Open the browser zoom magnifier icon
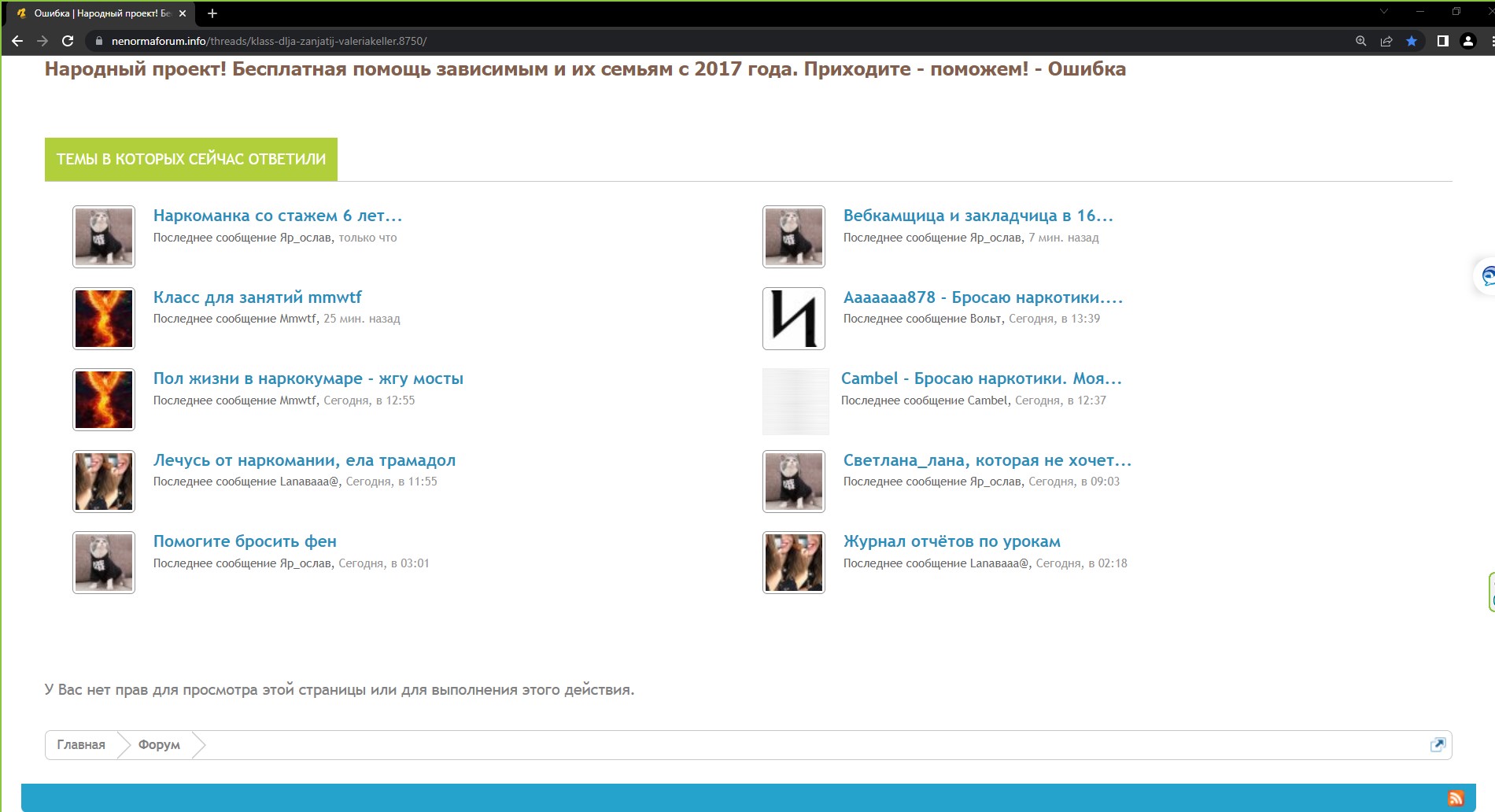Image resolution: width=1495 pixels, height=812 pixels. coord(1360,41)
